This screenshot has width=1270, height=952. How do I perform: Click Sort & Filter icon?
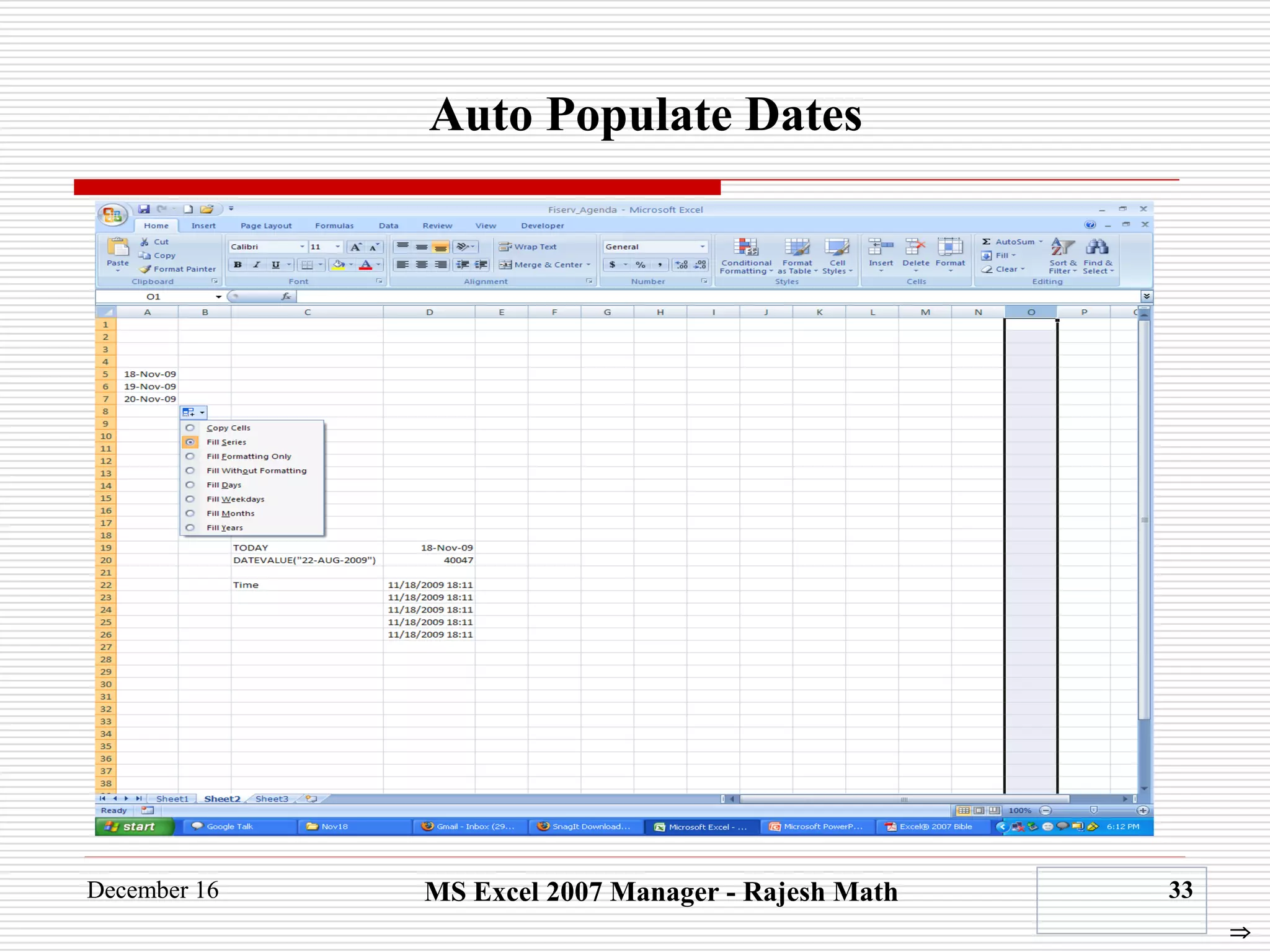point(1063,247)
